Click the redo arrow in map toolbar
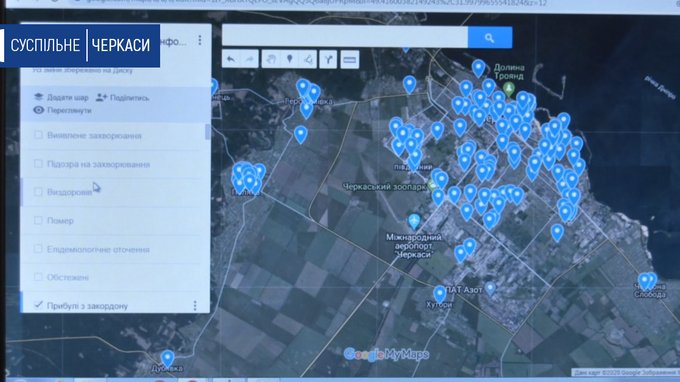 pyautogui.click(x=250, y=59)
